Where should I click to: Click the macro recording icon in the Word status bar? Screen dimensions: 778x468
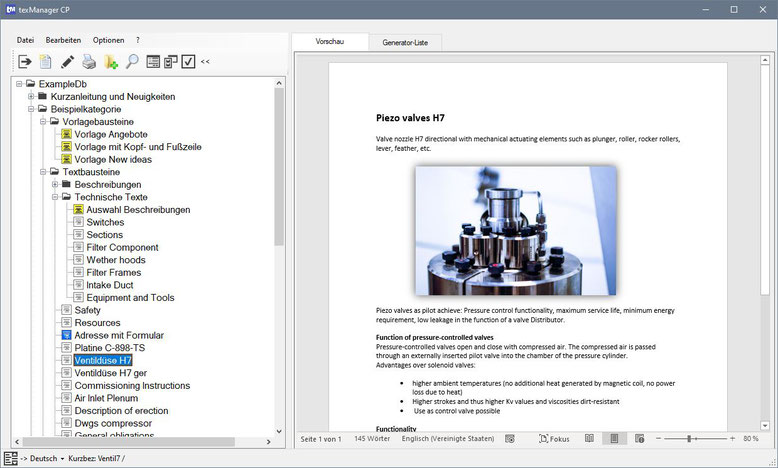point(510,439)
